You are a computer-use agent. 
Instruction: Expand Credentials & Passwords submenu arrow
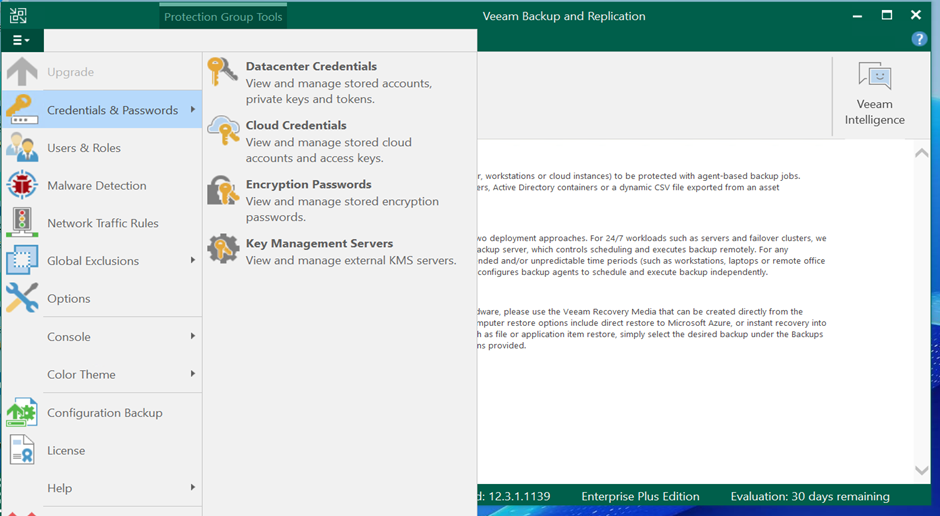[x=192, y=109]
